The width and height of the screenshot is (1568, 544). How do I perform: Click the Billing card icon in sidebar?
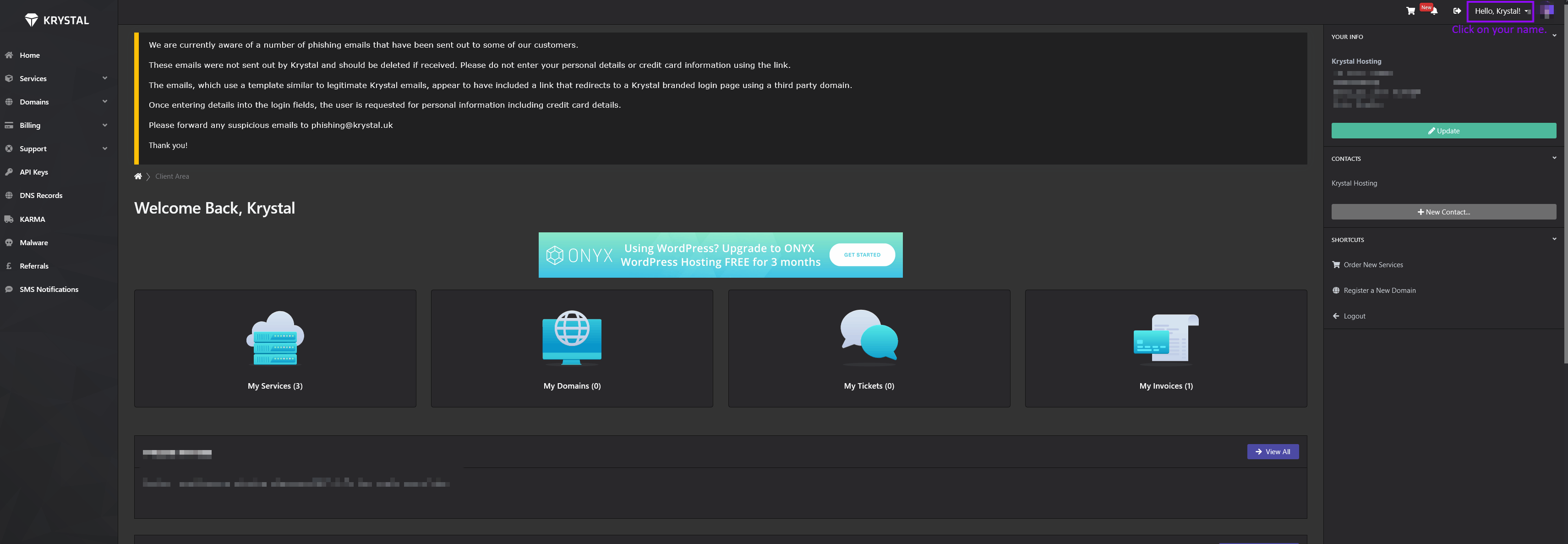pyautogui.click(x=9, y=126)
